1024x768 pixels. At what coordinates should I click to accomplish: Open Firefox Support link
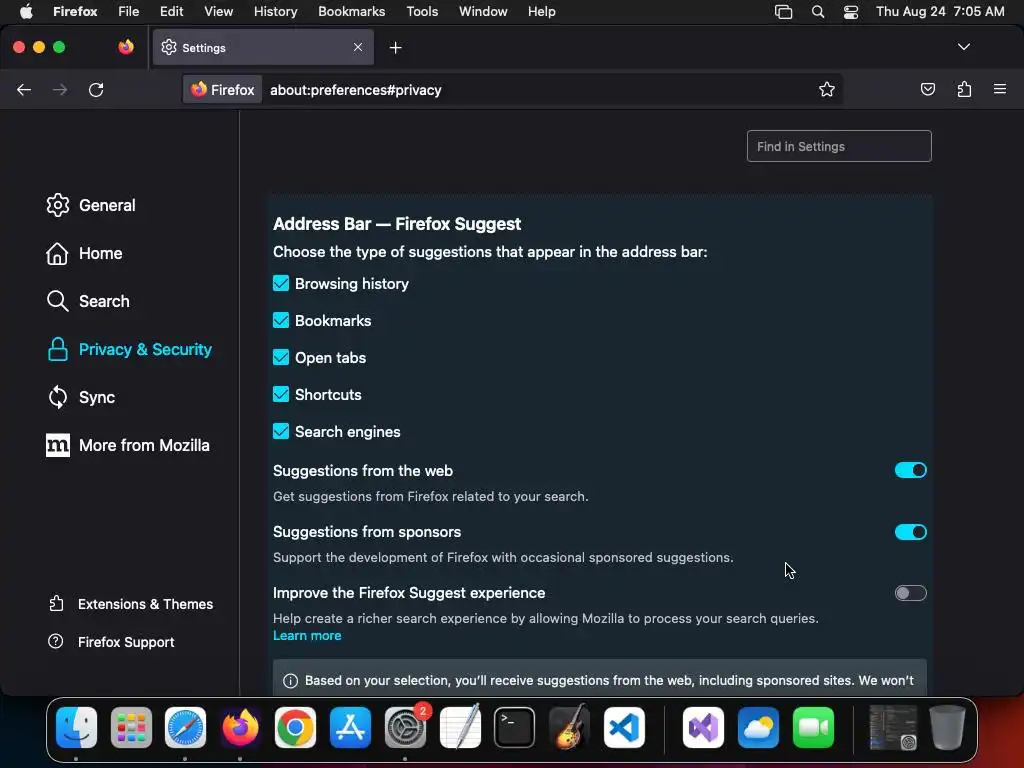pos(111,642)
